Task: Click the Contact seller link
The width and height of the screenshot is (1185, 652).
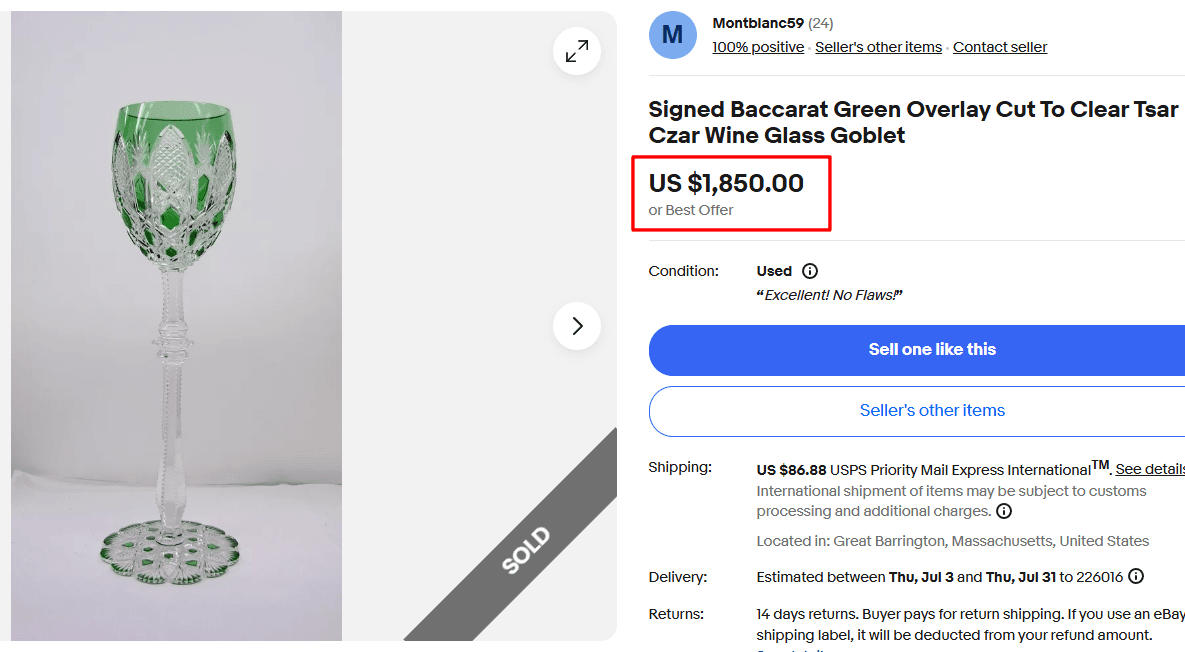Action: click(x=1000, y=47)
